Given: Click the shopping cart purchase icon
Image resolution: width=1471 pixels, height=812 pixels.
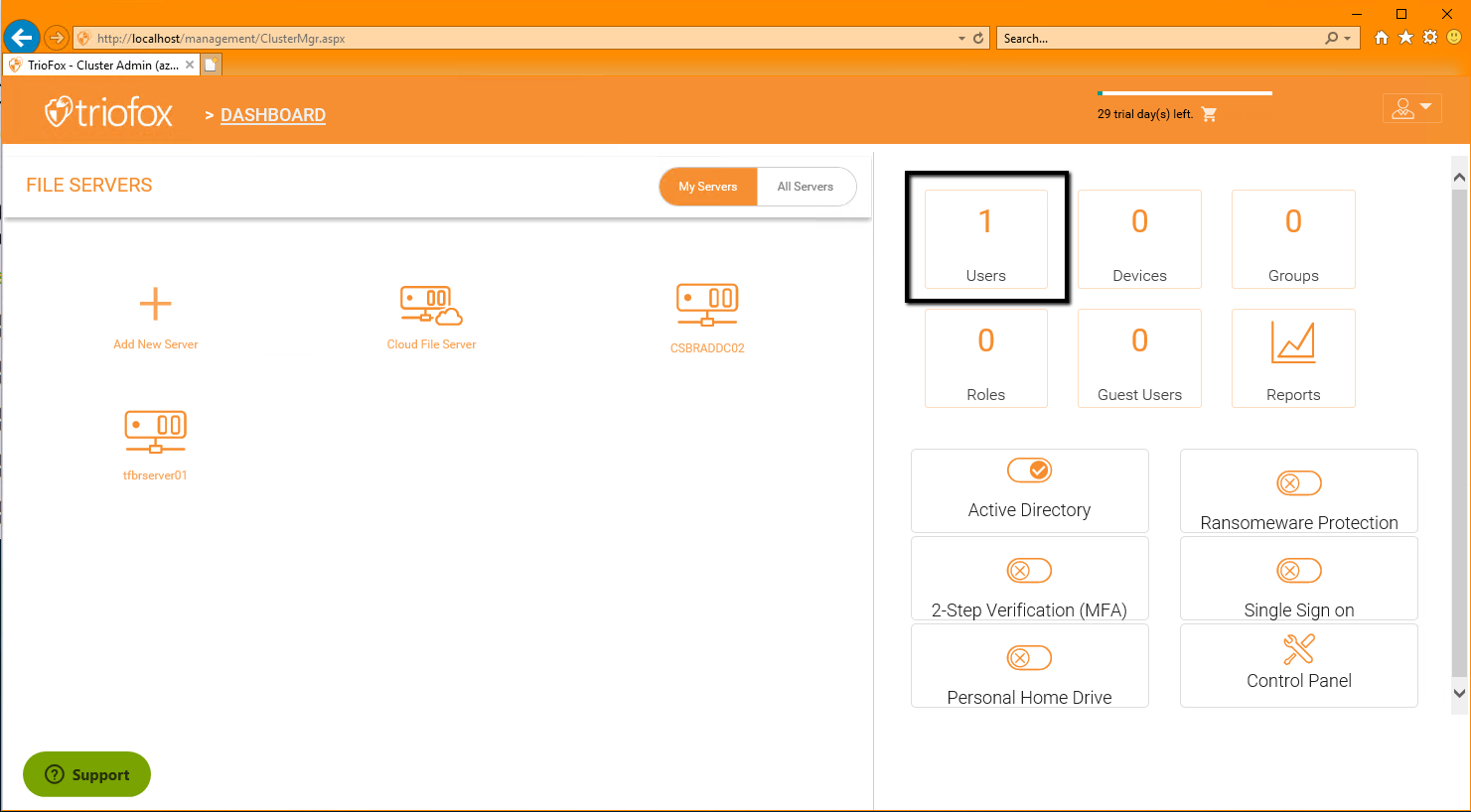Looking at the screenshot, I should [1209, 114].
